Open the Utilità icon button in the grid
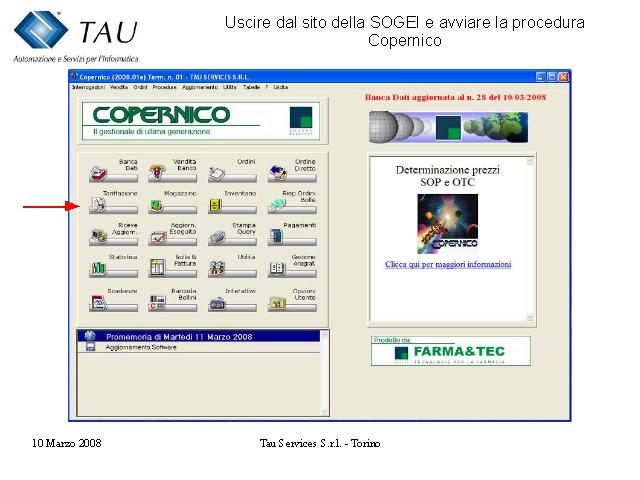 [232, 269]
